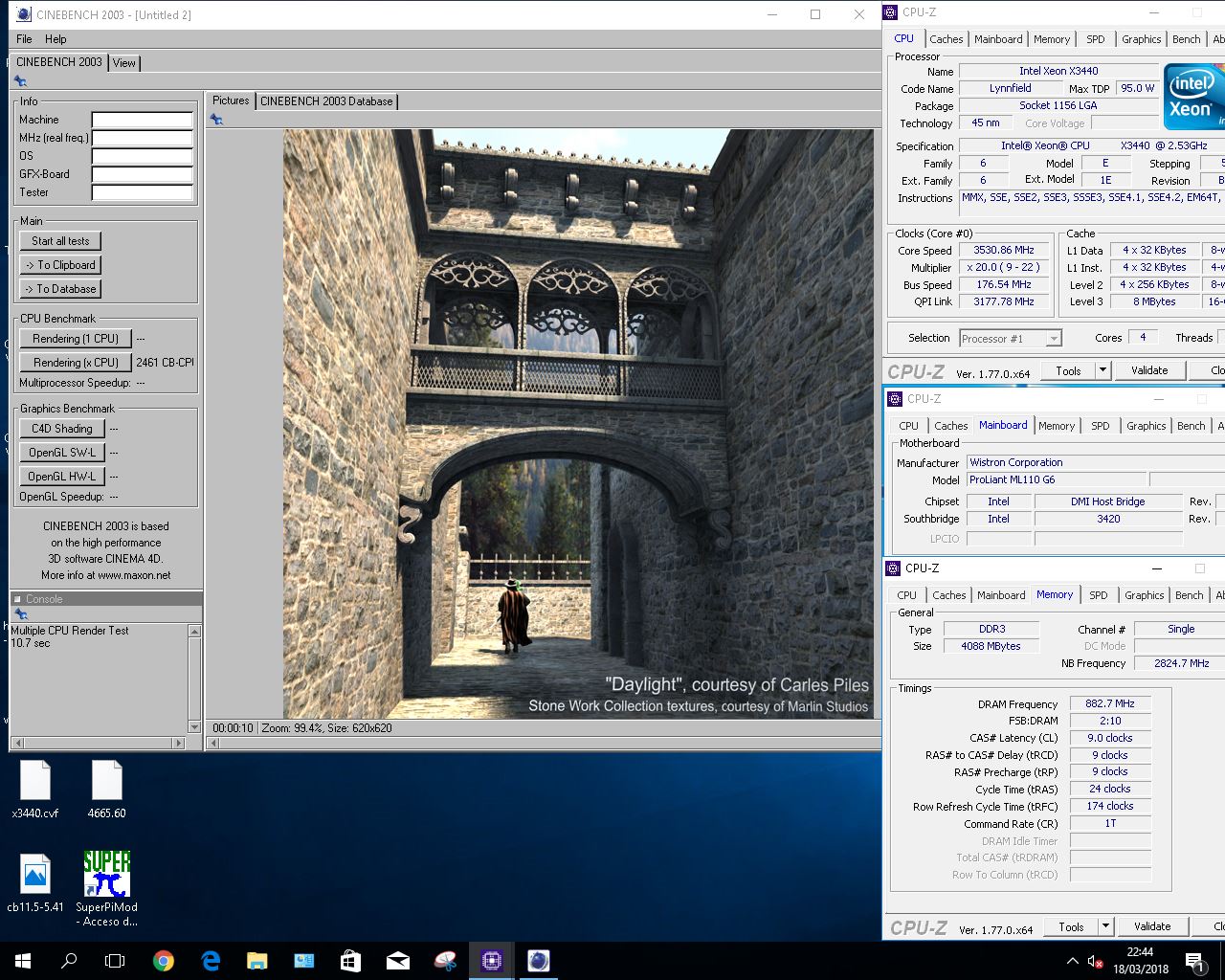The image size is (1225, 980).
Task: Click the Intel Xeon logo in CPU-Z
Action: pyautogui.click(x=1193, y=96)
